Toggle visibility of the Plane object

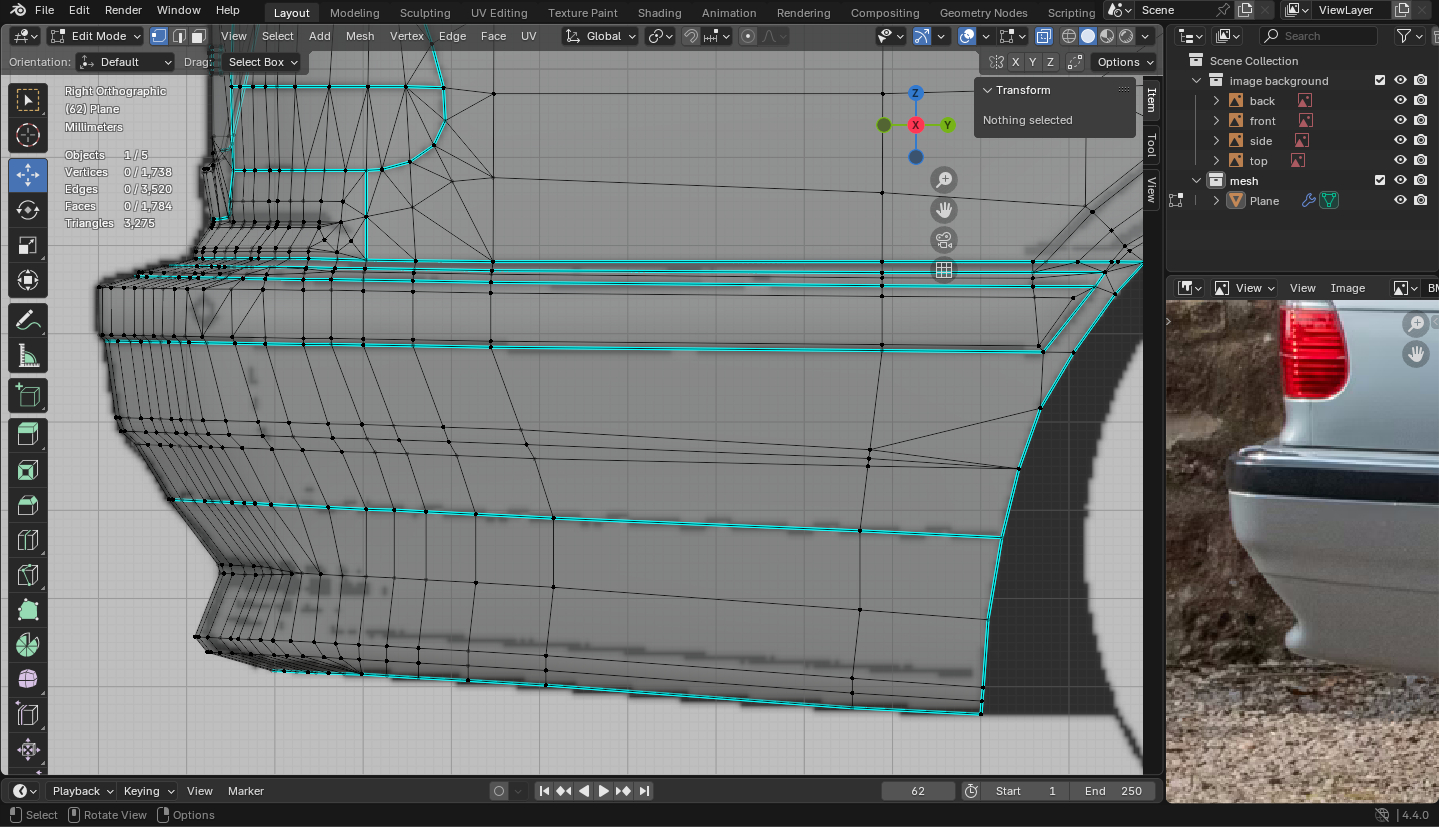tap(1400, 201)
